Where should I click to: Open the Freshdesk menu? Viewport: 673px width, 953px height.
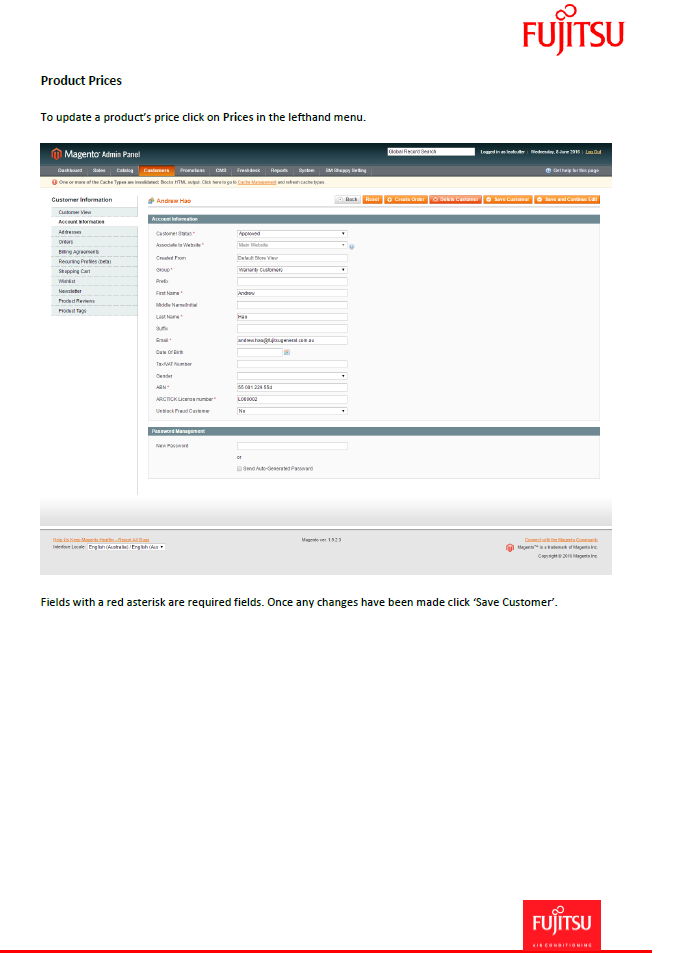pos(249,171)
